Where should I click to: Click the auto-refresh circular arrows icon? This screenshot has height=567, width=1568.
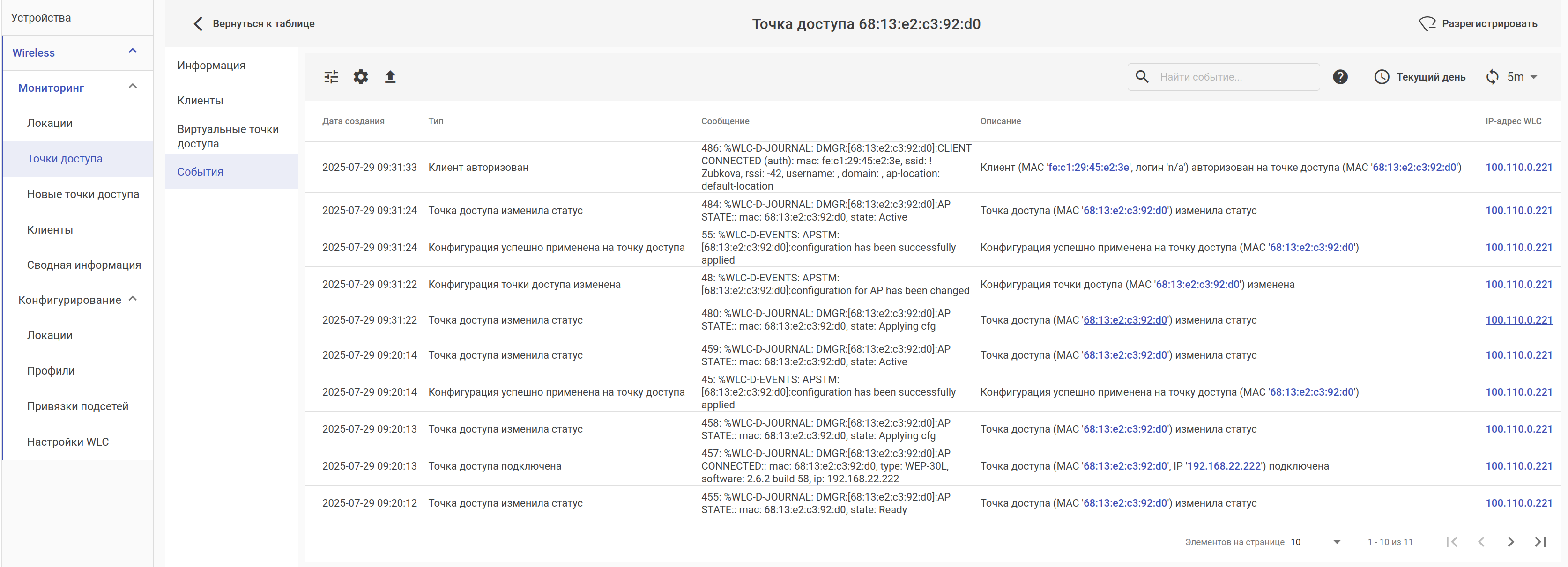(x=1492, y=77)
